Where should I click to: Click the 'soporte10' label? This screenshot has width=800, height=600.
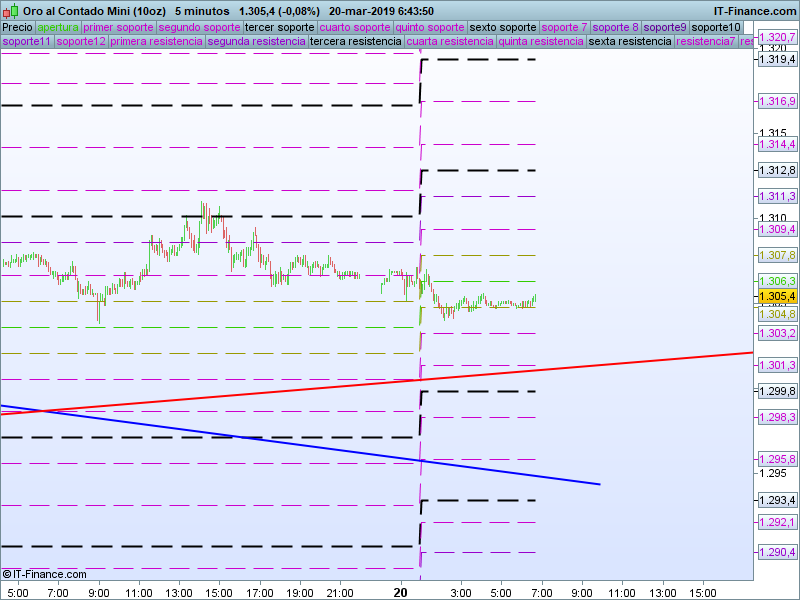coord(717,27)
